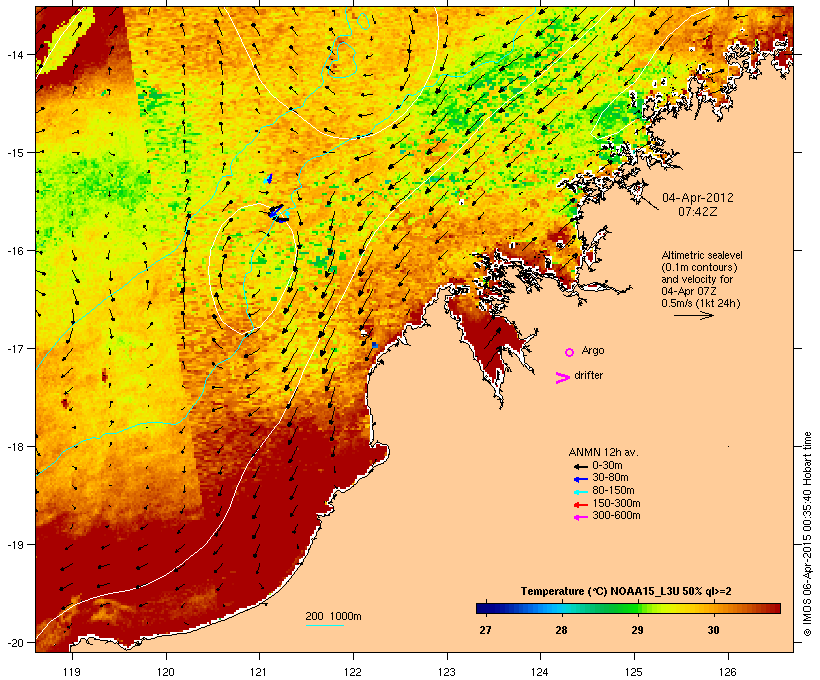Click the white closed eddy contour near 121E 16S
Viewport: 820px width, 680px height.
[x=253, y=268]
